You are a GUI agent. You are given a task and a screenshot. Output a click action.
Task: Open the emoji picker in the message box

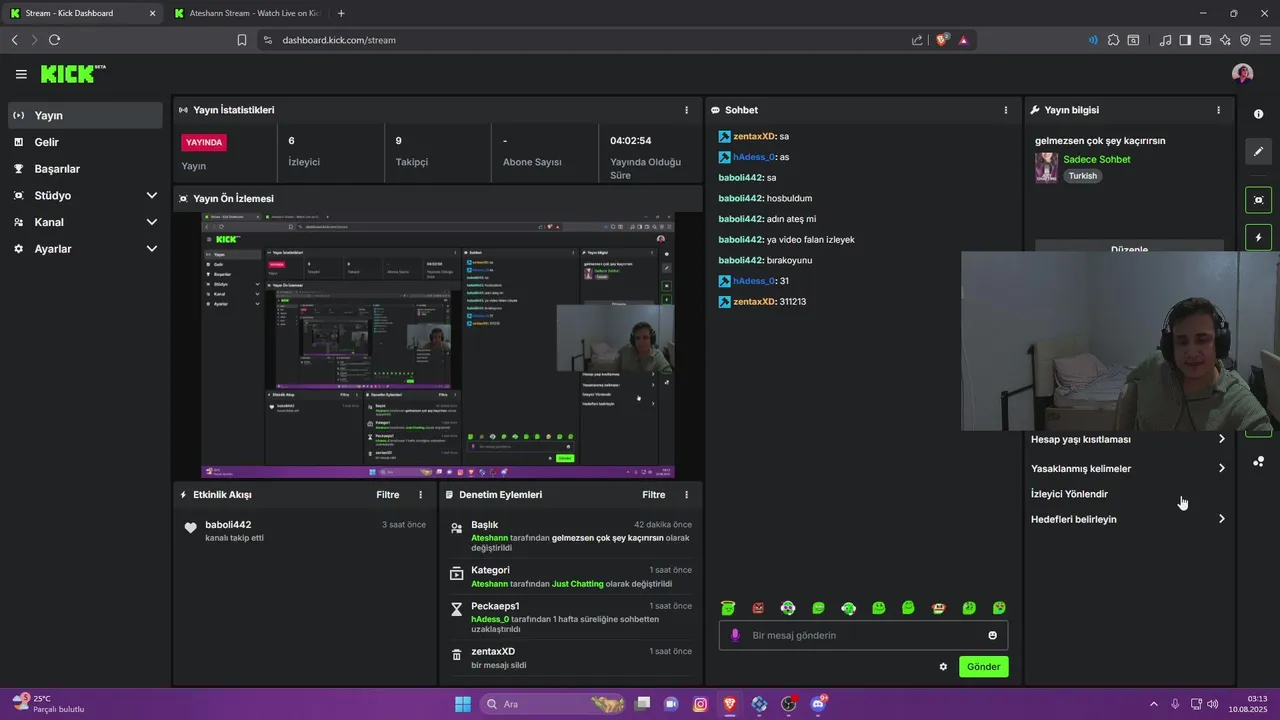click(992, 635)
